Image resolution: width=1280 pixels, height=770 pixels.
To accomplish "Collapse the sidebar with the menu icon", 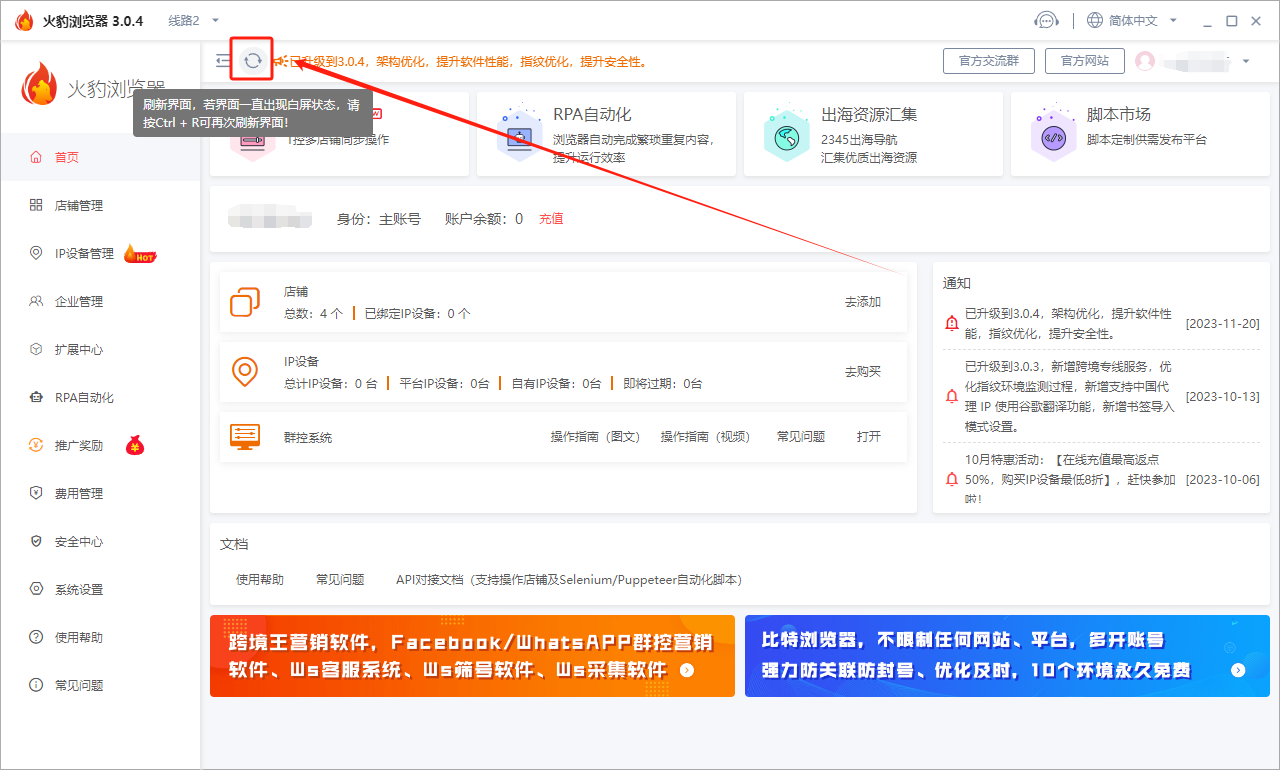I will tap(222, 61).
